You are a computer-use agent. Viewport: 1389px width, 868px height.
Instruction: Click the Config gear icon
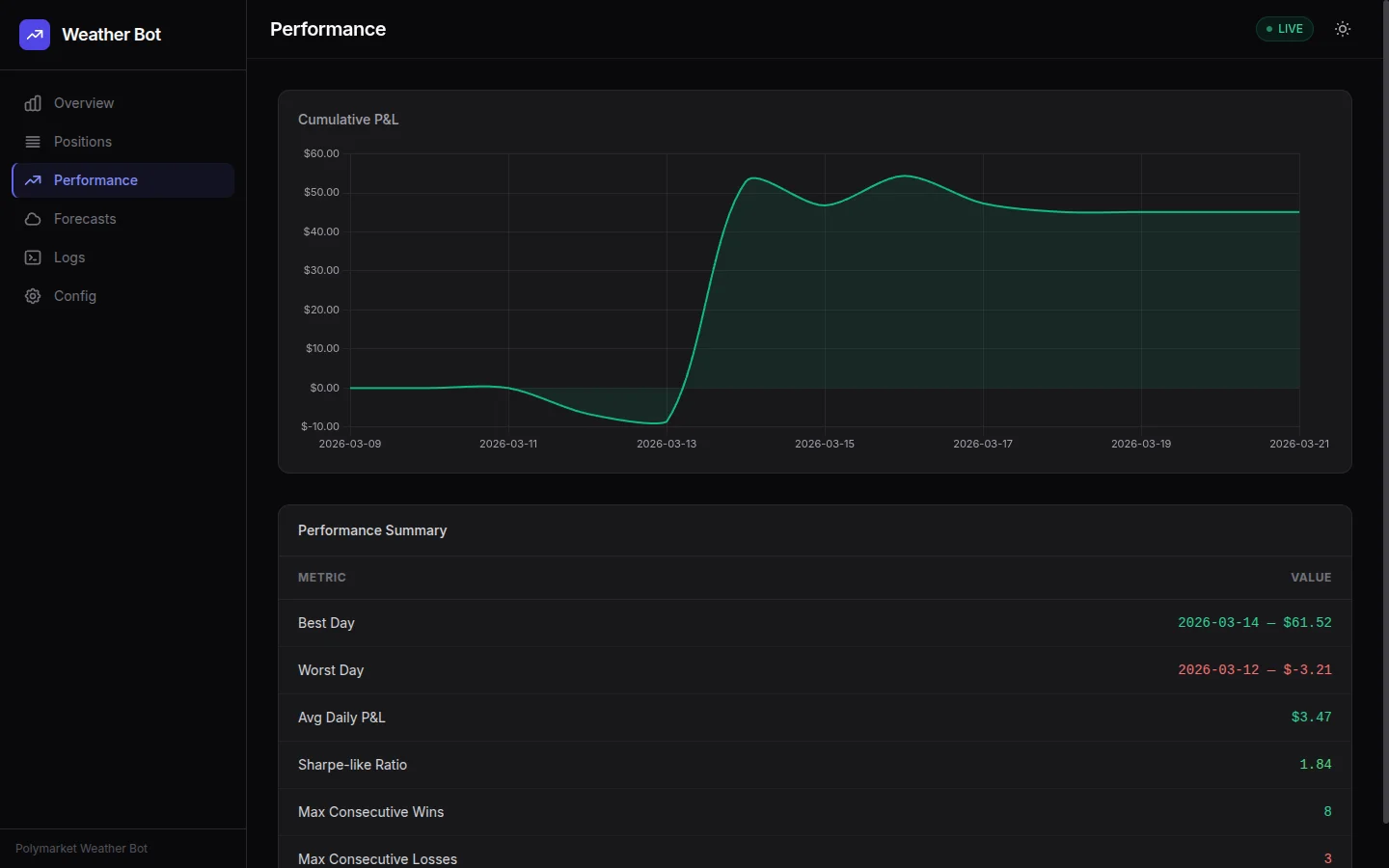33,296
